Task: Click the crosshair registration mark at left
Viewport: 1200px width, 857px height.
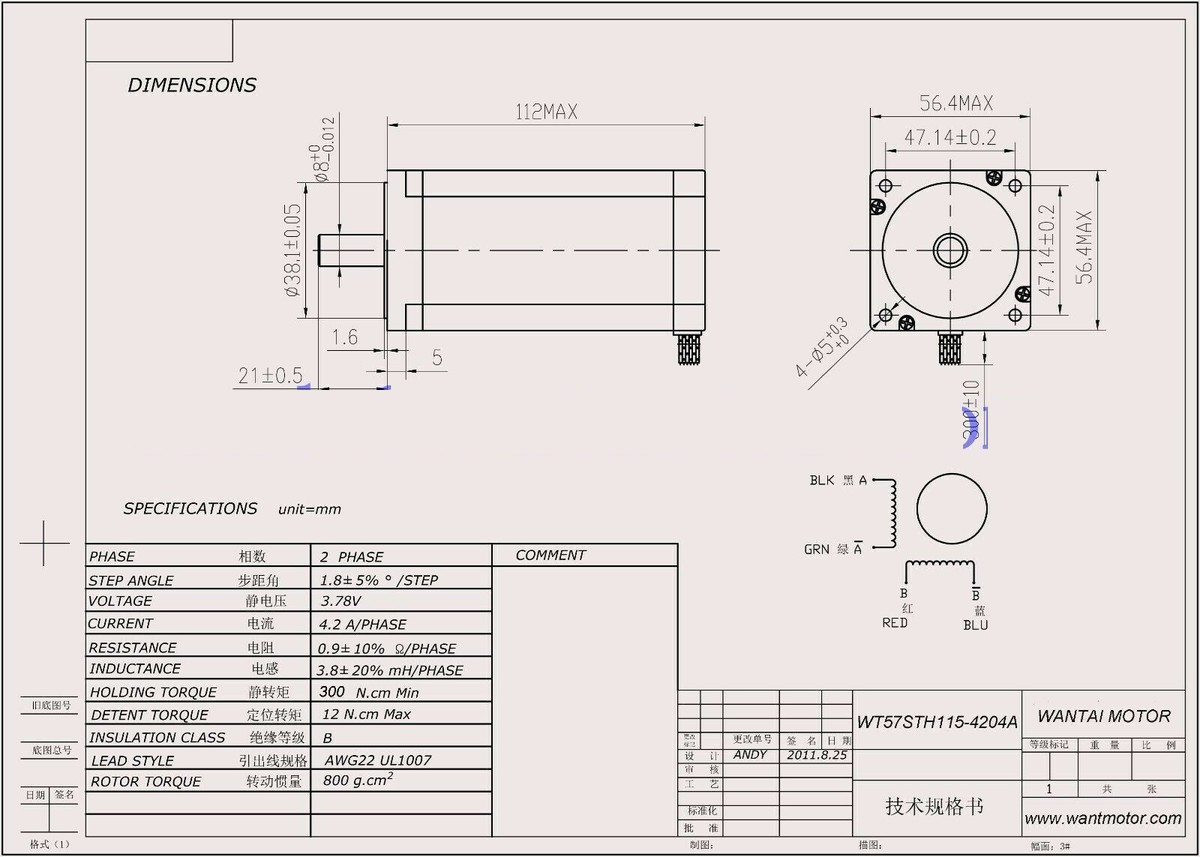Action: (x=43, y=544)
